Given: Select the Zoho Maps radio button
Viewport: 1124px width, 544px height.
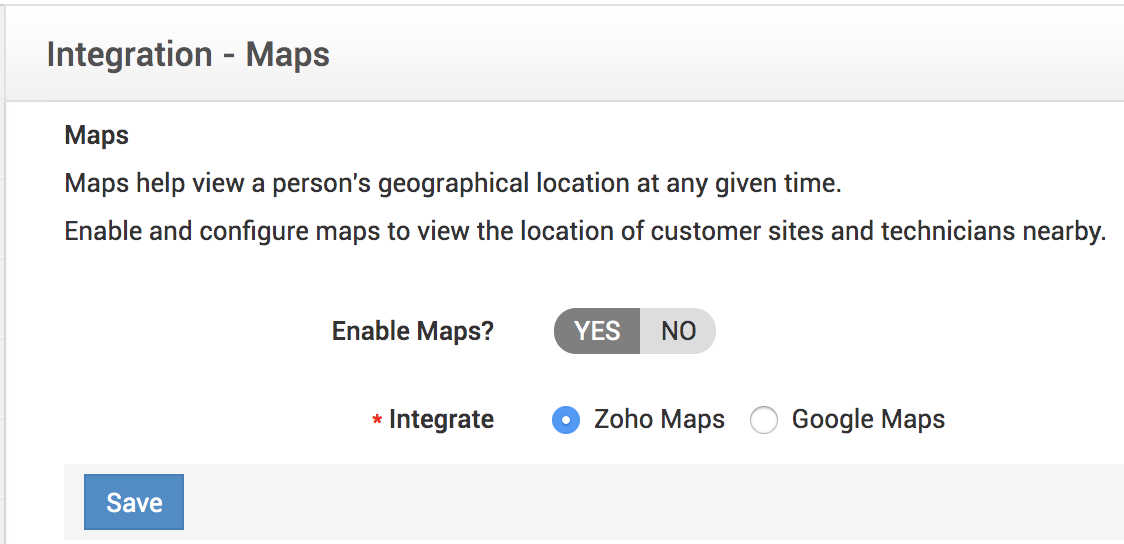Looking at the screenshot, I should coord(566,420).
